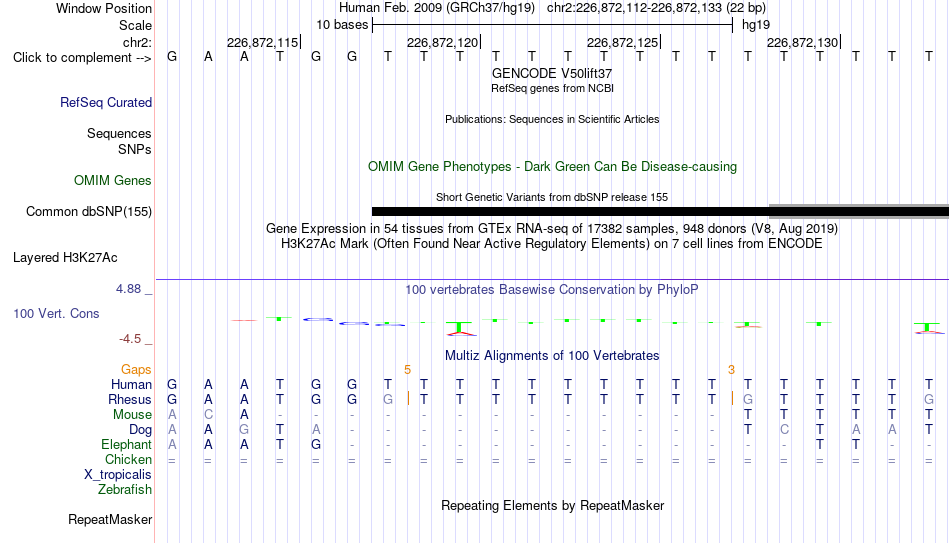950x543 pixels.
Task: Click 'Human Feb. 2009 (GRCh37/hg19)' text
Action: [437, 8]
